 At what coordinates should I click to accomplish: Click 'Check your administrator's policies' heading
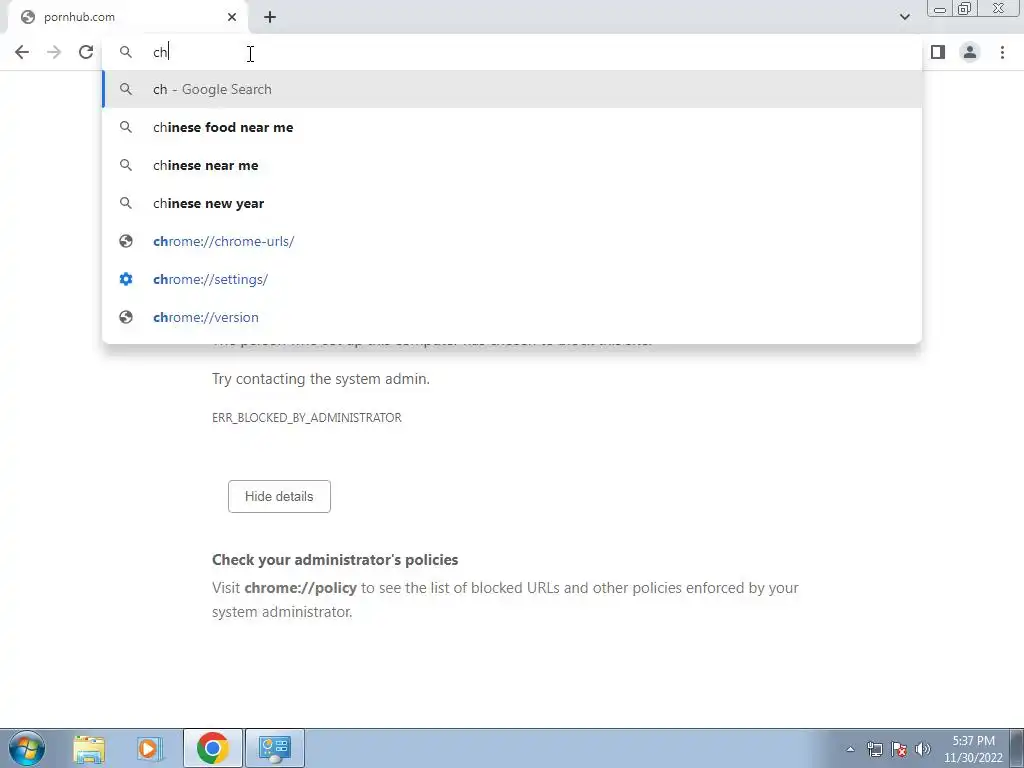coord(335,560)
